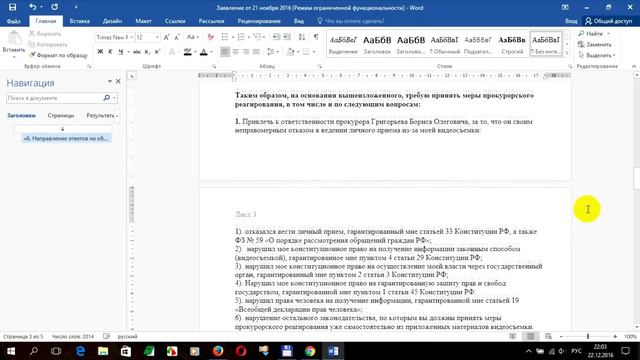Toggle bold Ж formatting
Screen dimensions: 640x360
coord(100,52)
